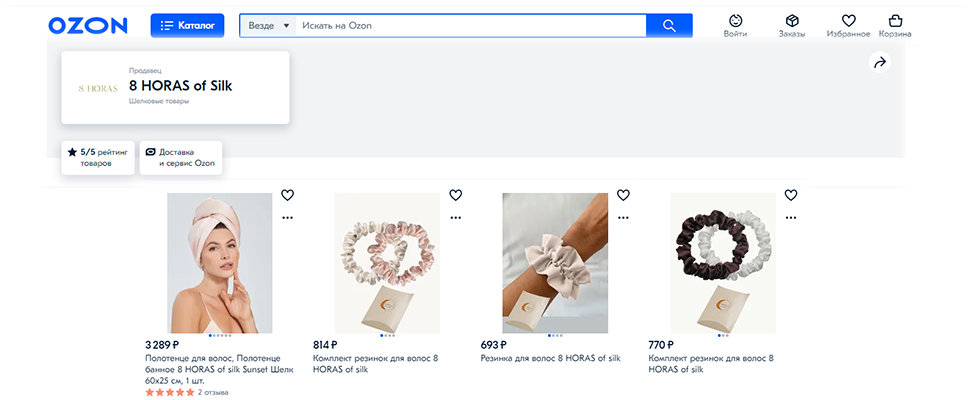Favorite the silk hair towel product
The image size is (970, 400).
288,195
